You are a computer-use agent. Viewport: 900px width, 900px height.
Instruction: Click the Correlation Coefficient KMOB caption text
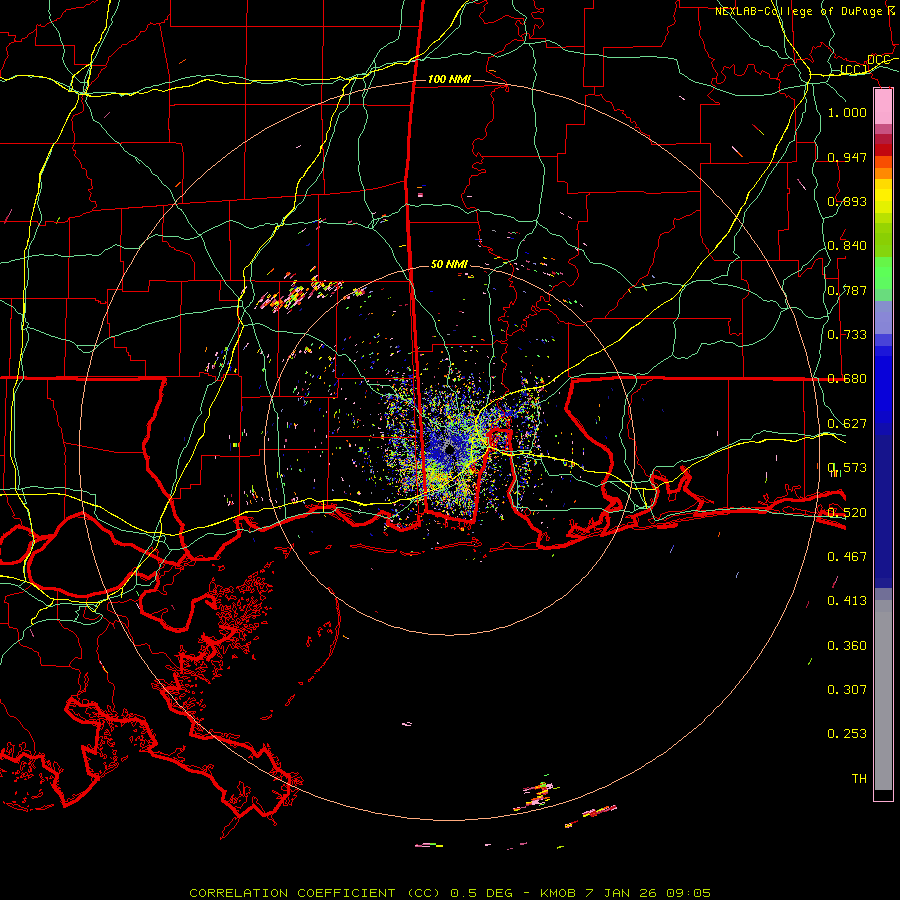click(x=450, y=893)
